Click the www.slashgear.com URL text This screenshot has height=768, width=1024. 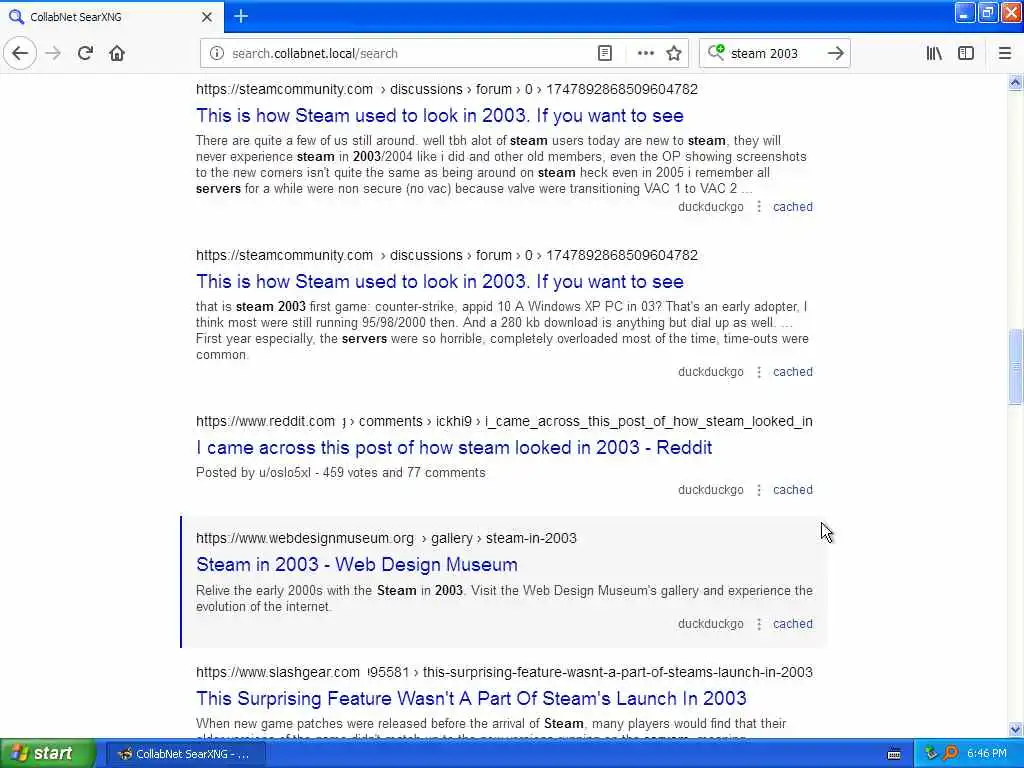click(278, 672)
